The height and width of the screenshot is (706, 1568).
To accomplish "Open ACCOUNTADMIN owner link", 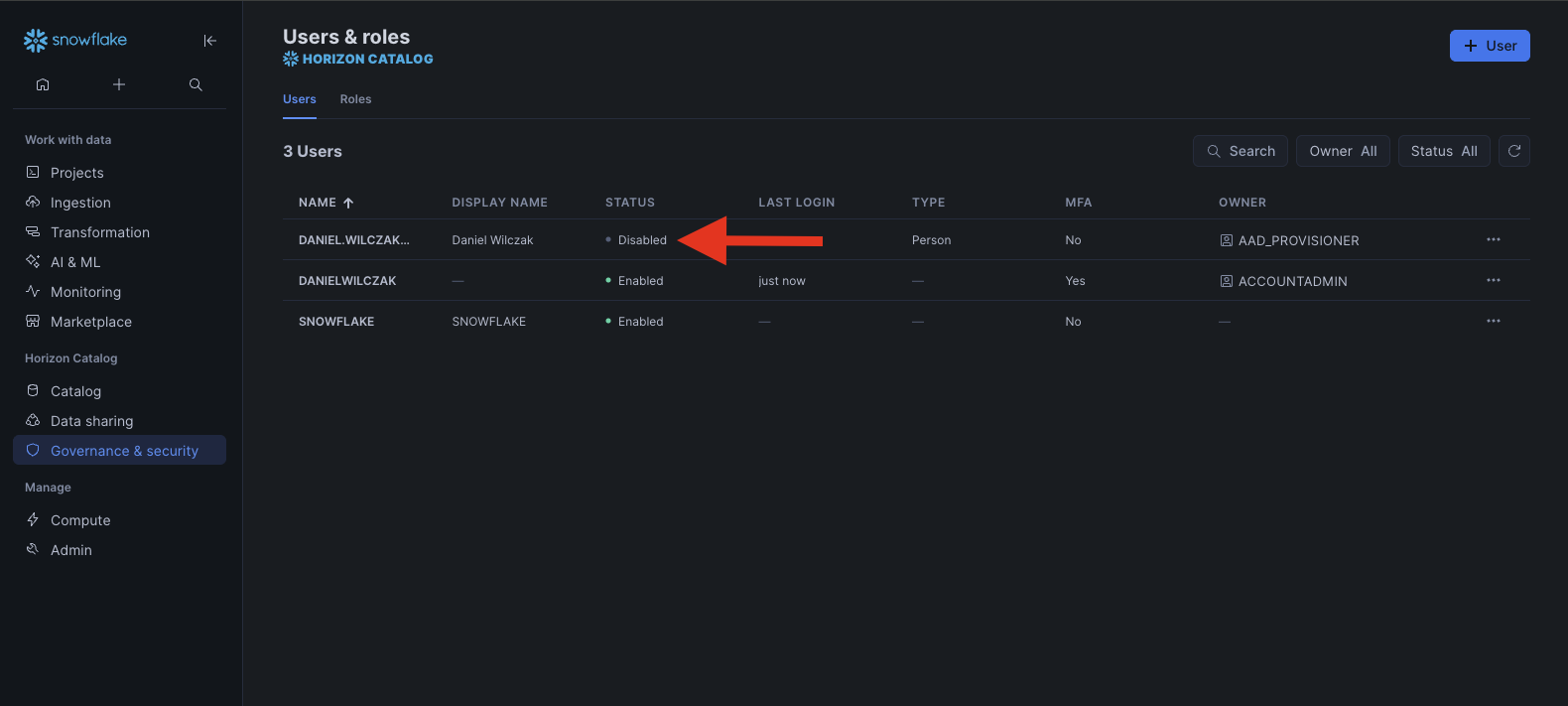I will [1292, 282].
